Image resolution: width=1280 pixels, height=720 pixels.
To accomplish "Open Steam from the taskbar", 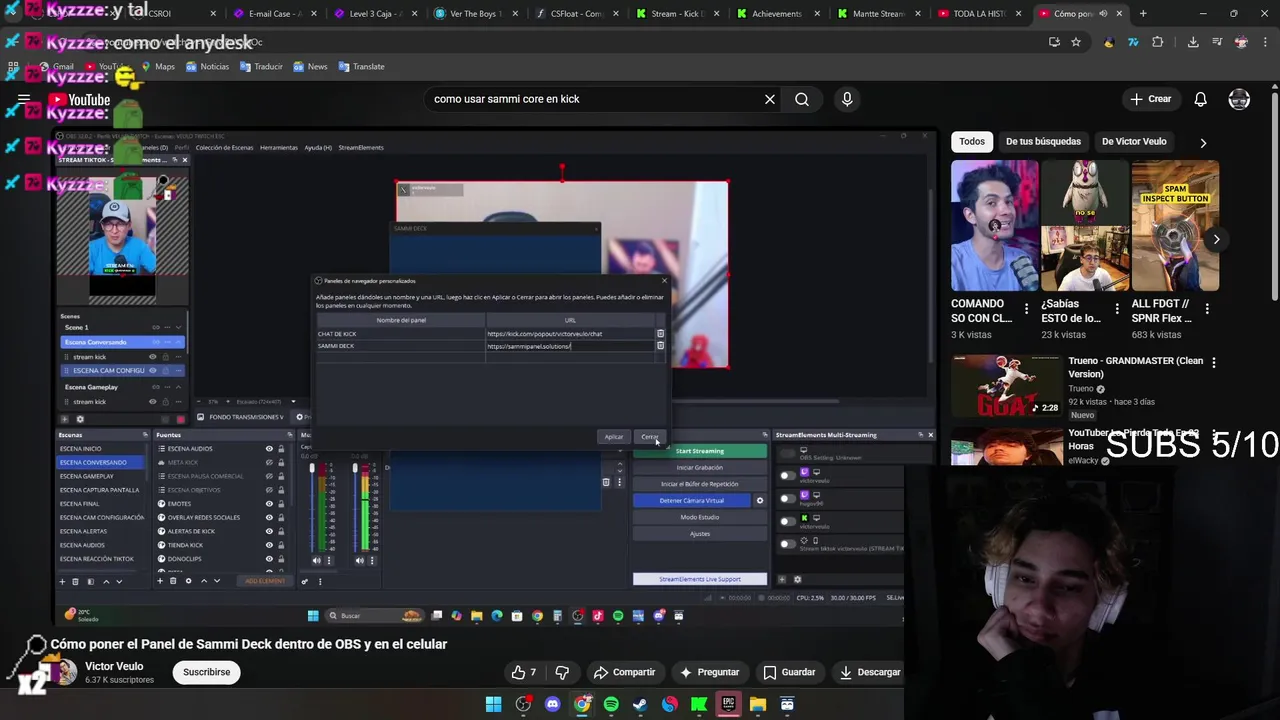I will coord(640,704).
